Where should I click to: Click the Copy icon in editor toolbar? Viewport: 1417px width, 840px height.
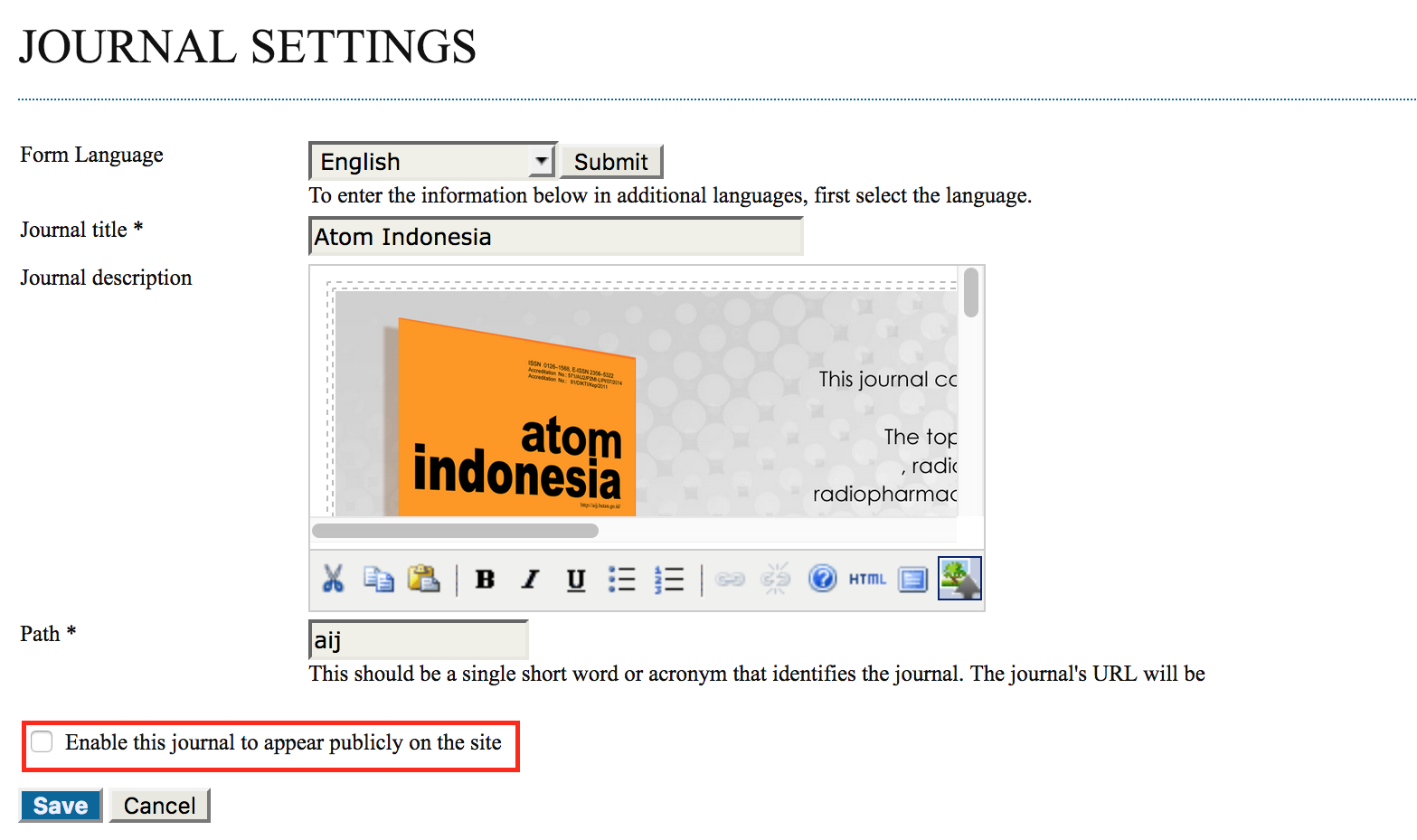(378, 579)
